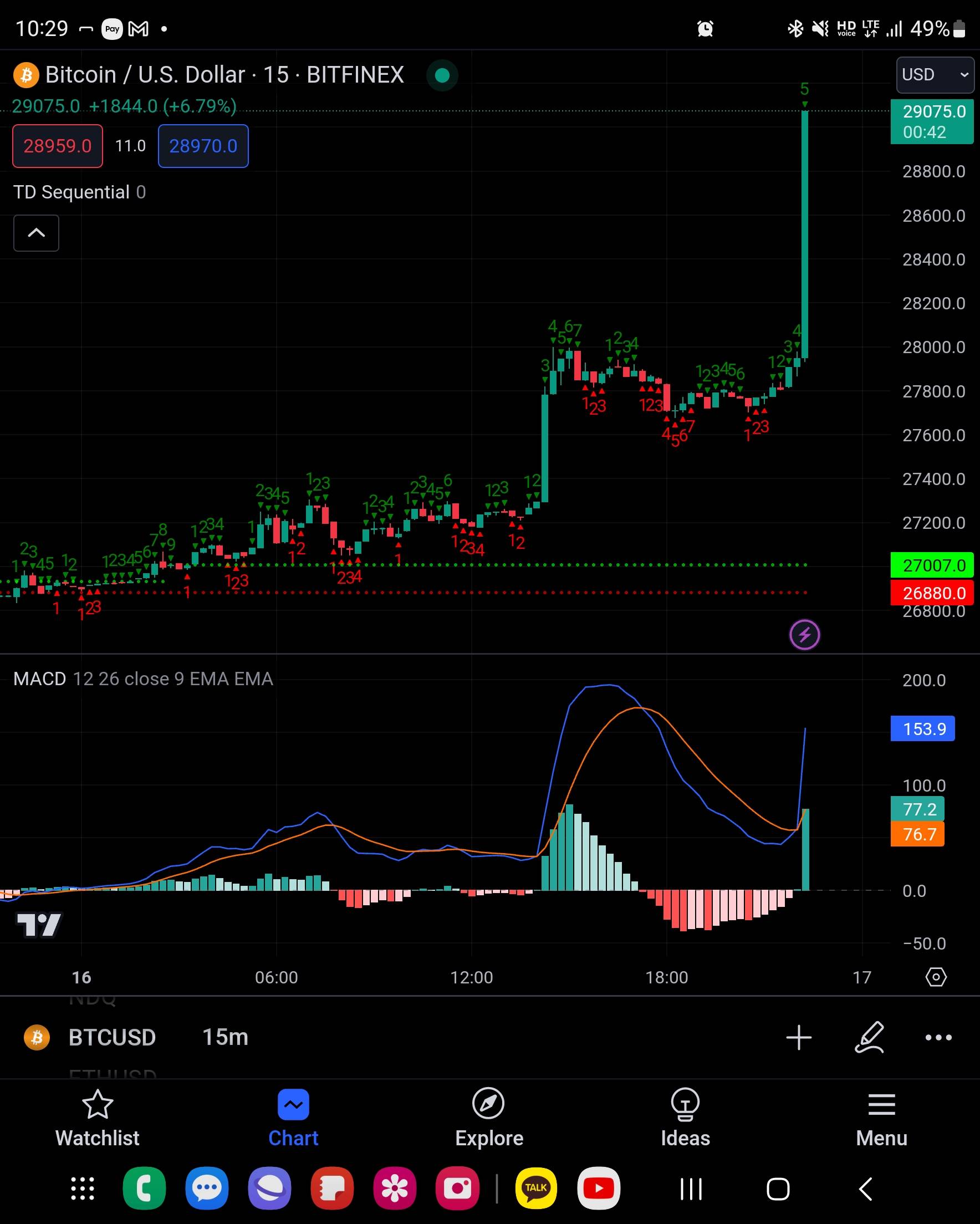Screen dimensions: 980x1224
Task: Tap the green market status dot
Action: pyautogui.click(x=442, y=75)
